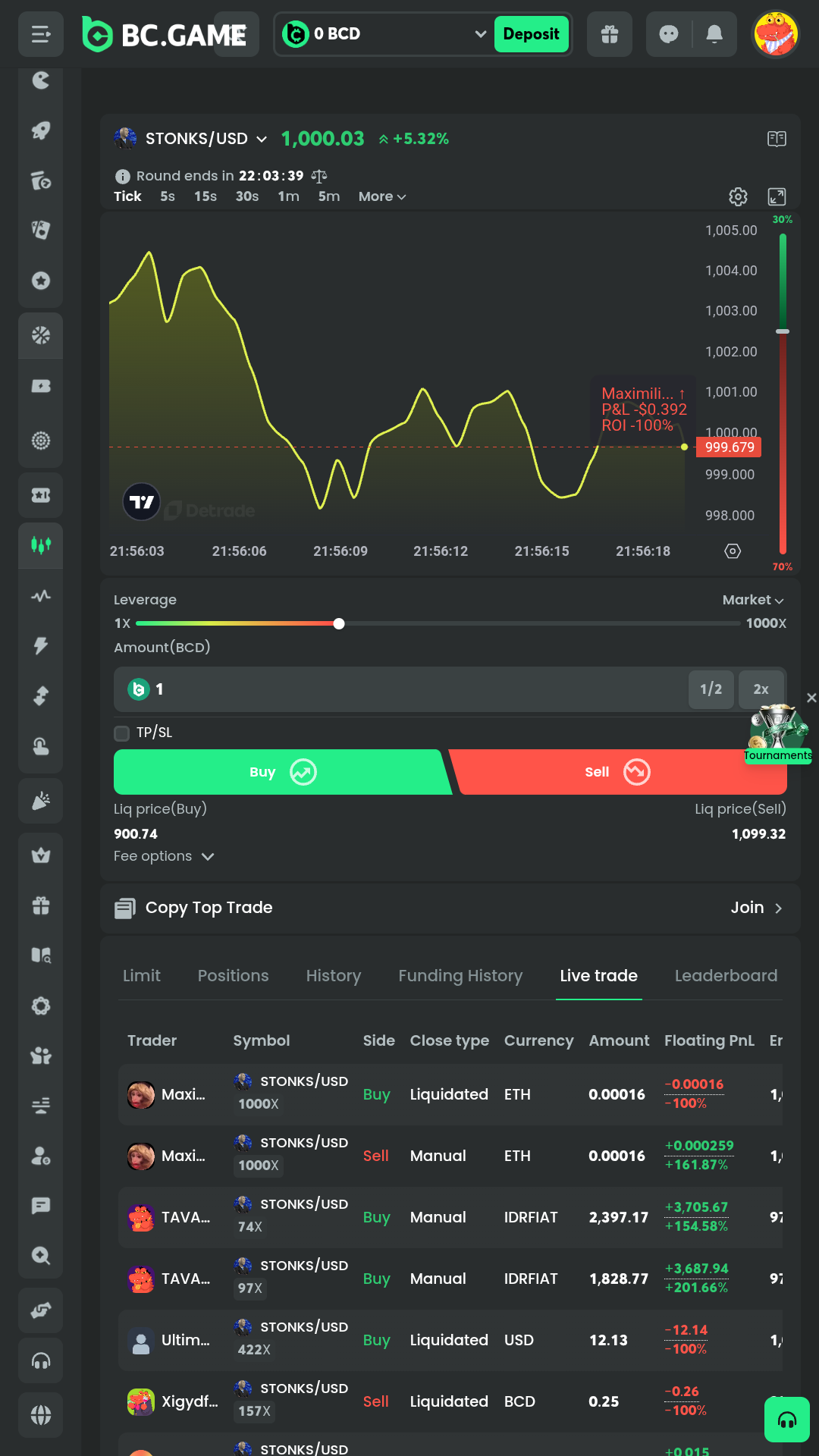
Task: Select the 5s timeframe
Action: (x=168, y=196)
